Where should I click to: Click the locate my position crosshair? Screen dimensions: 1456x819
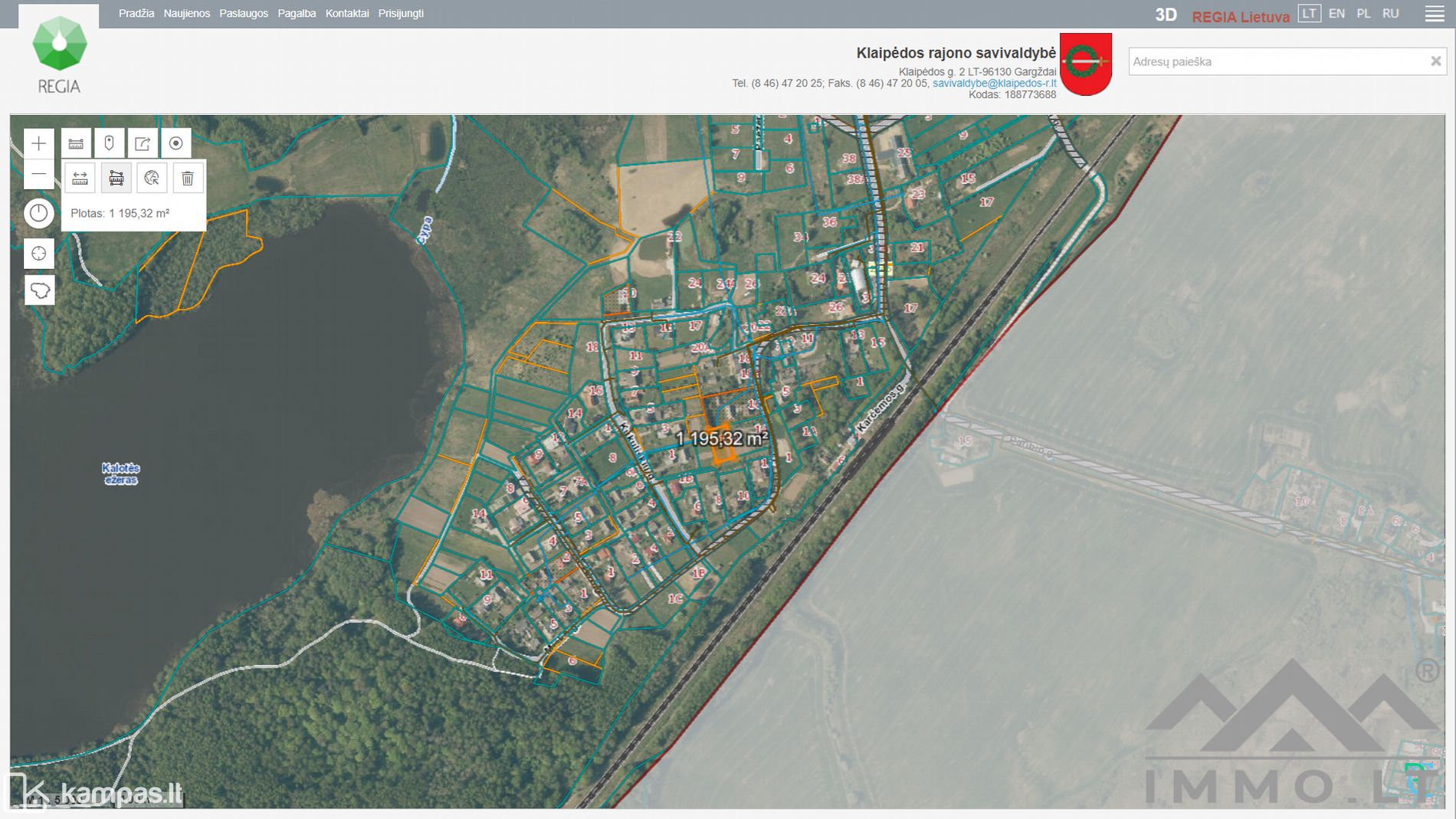pos(39,254)
